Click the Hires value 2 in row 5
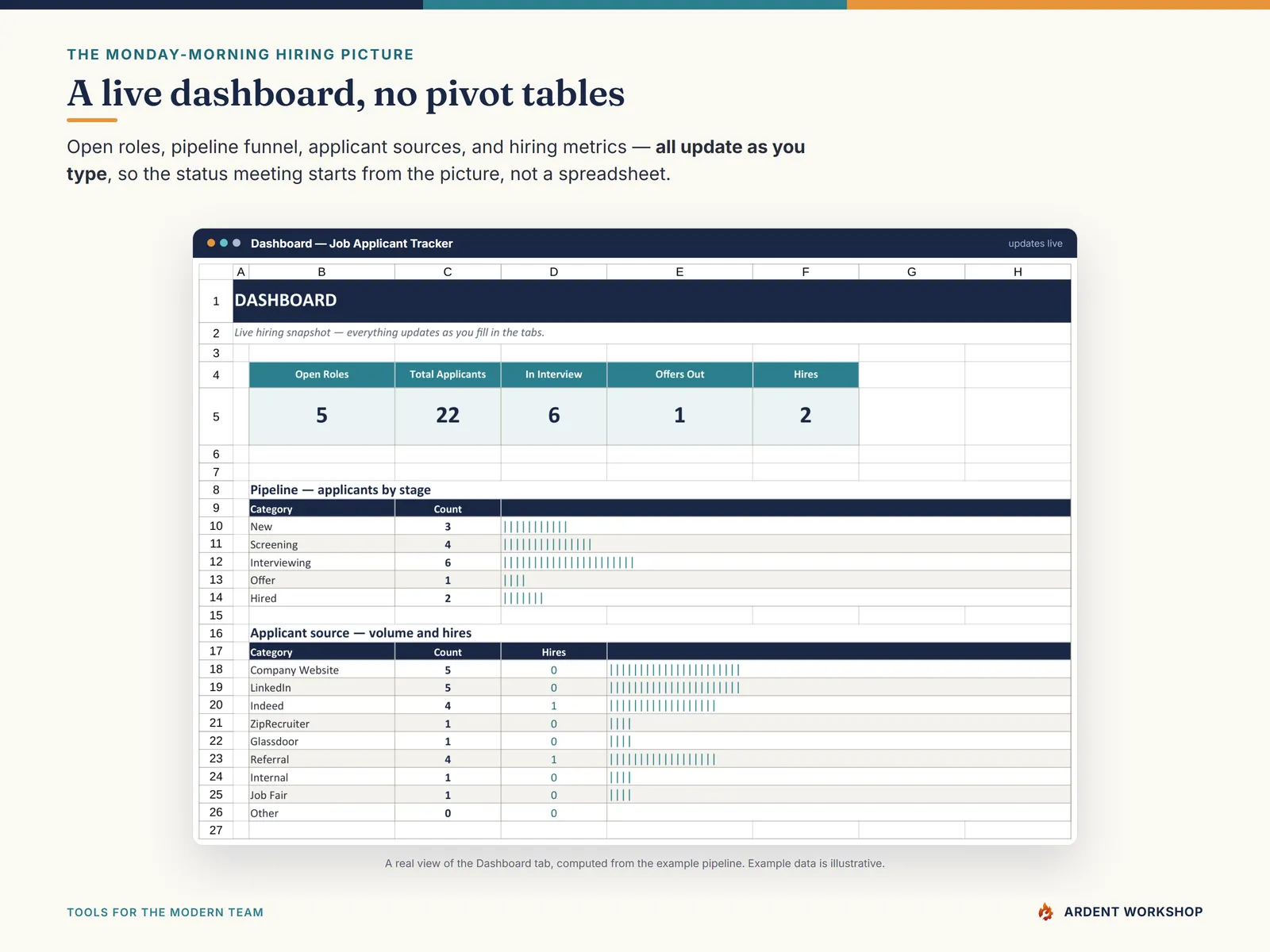 (x=806, y=416)
